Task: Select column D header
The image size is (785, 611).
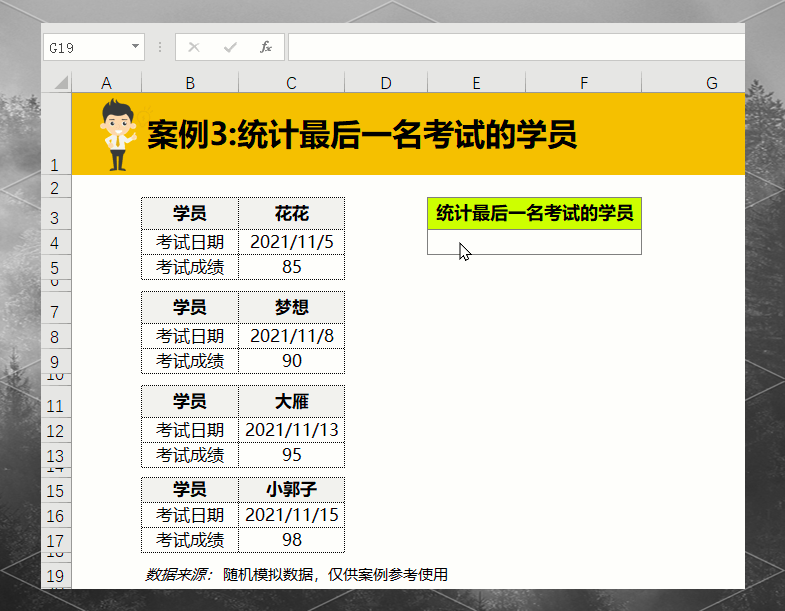Action: [385, 83]
